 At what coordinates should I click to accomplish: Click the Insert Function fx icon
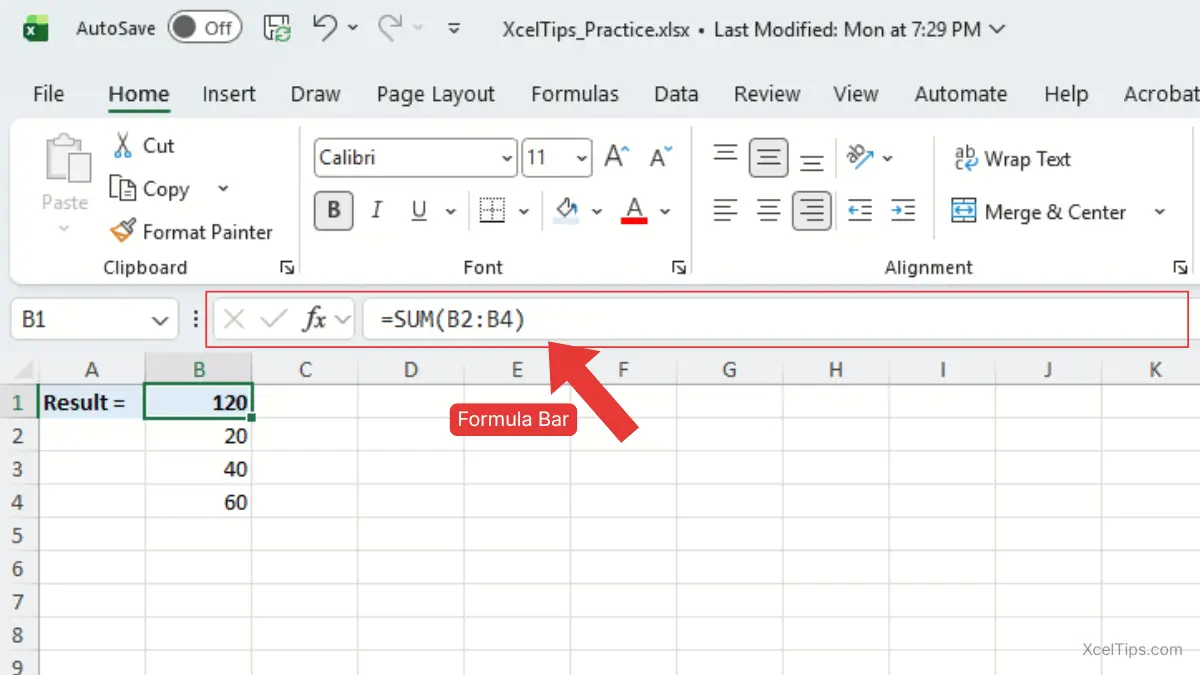[315, 320]
